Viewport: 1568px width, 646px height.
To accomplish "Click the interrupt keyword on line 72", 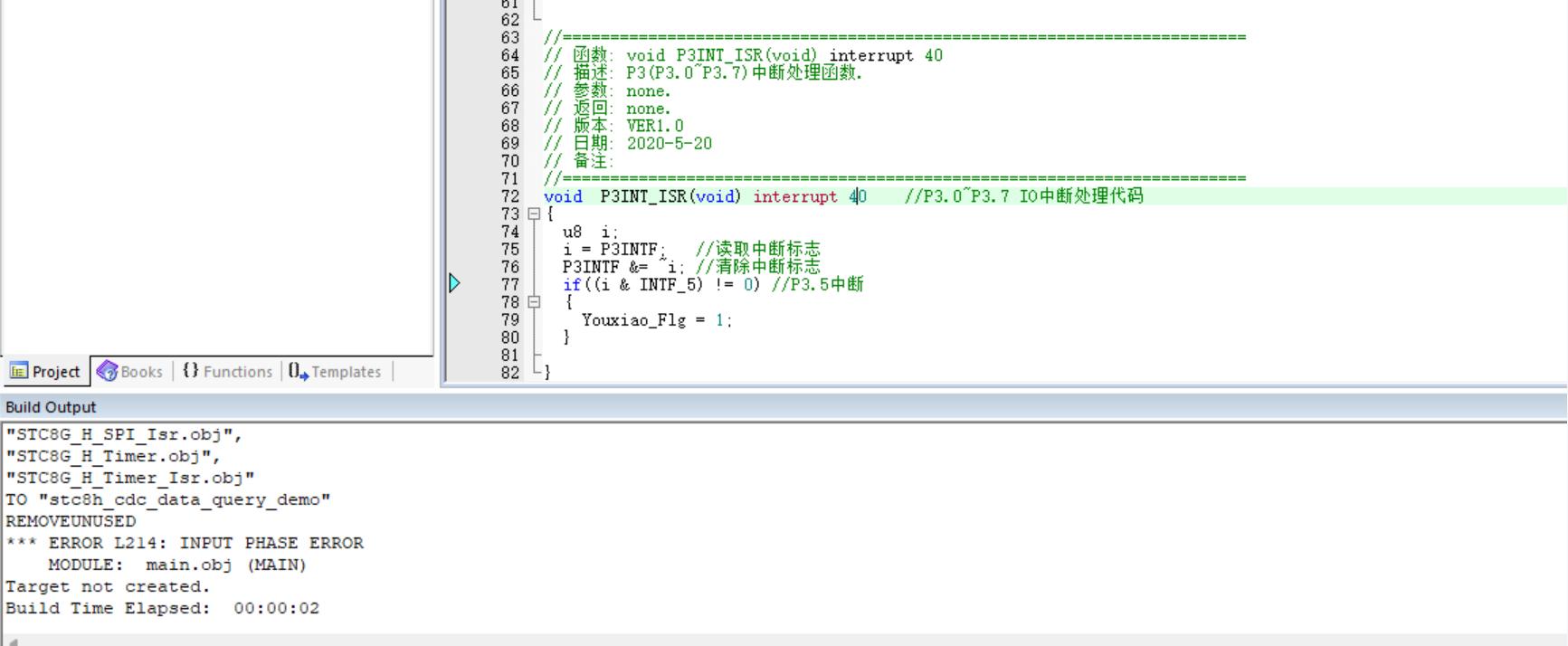I will coord(795,196).
